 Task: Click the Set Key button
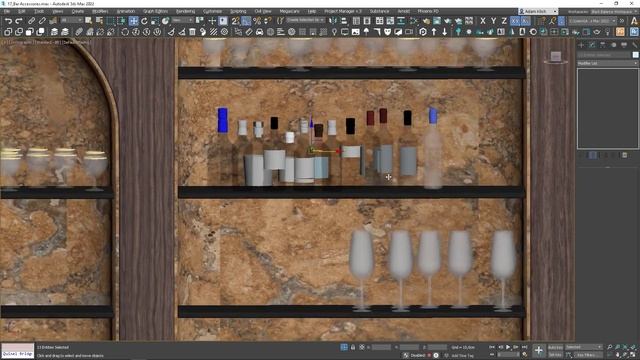555,355
